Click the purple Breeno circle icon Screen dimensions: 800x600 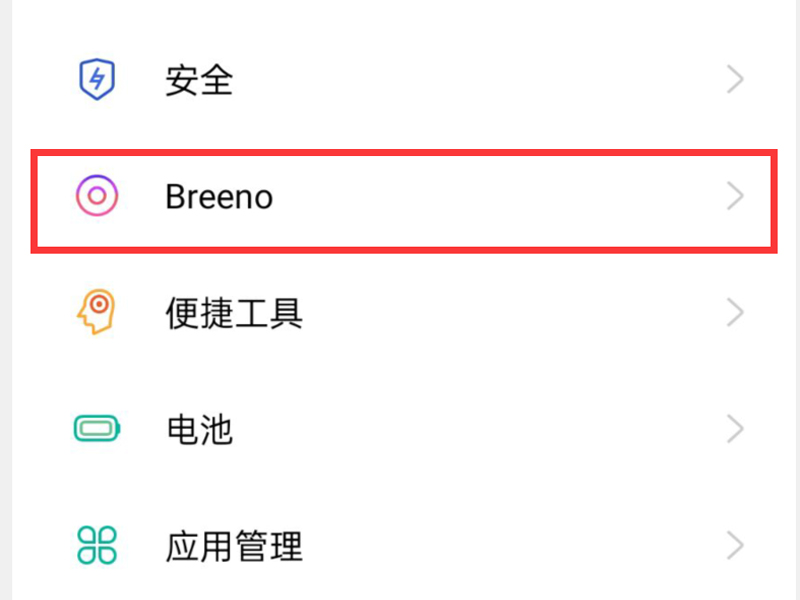[97, 196]
